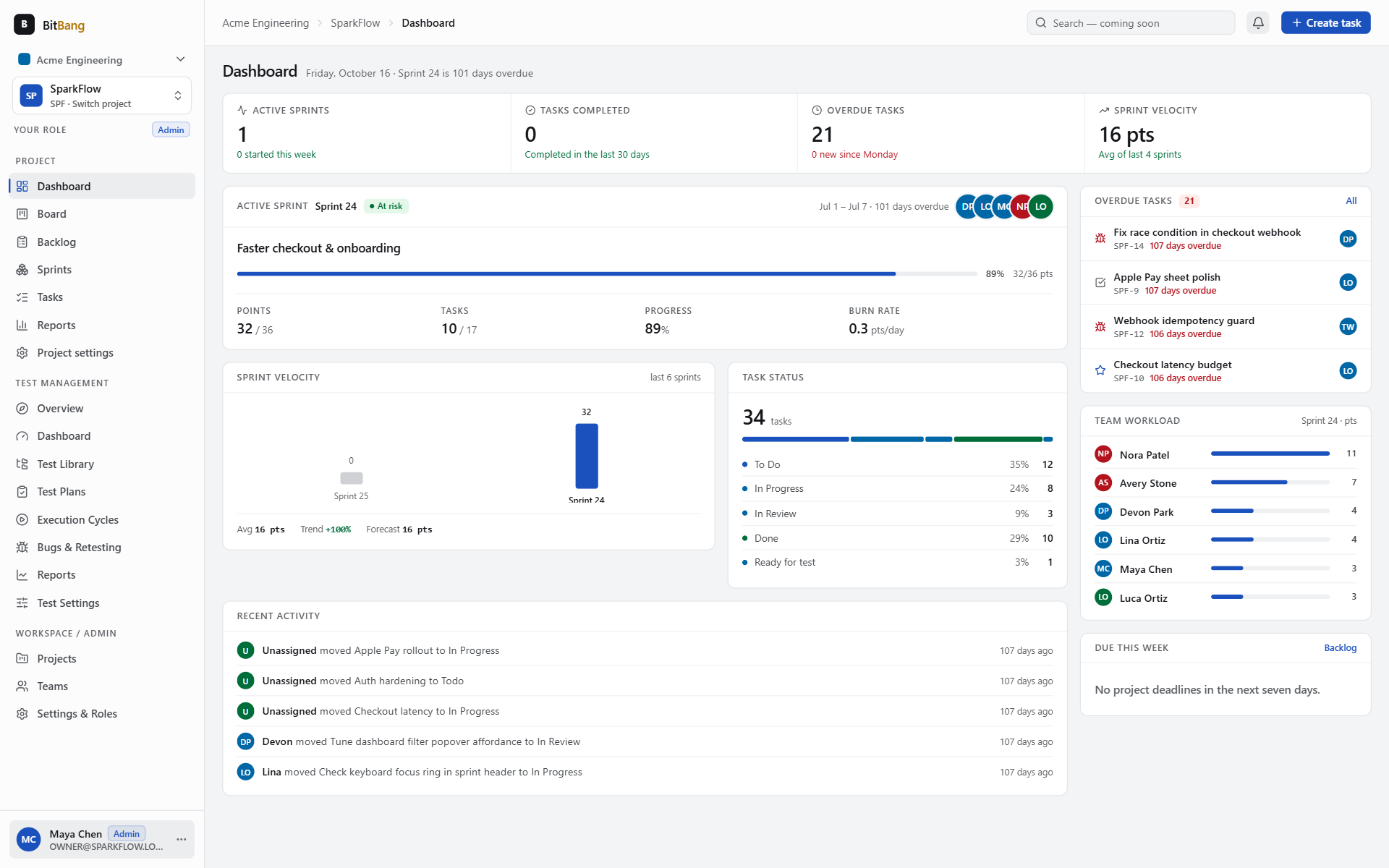
Task: Go to Sprints in sidebar
Action: [102, 269]
